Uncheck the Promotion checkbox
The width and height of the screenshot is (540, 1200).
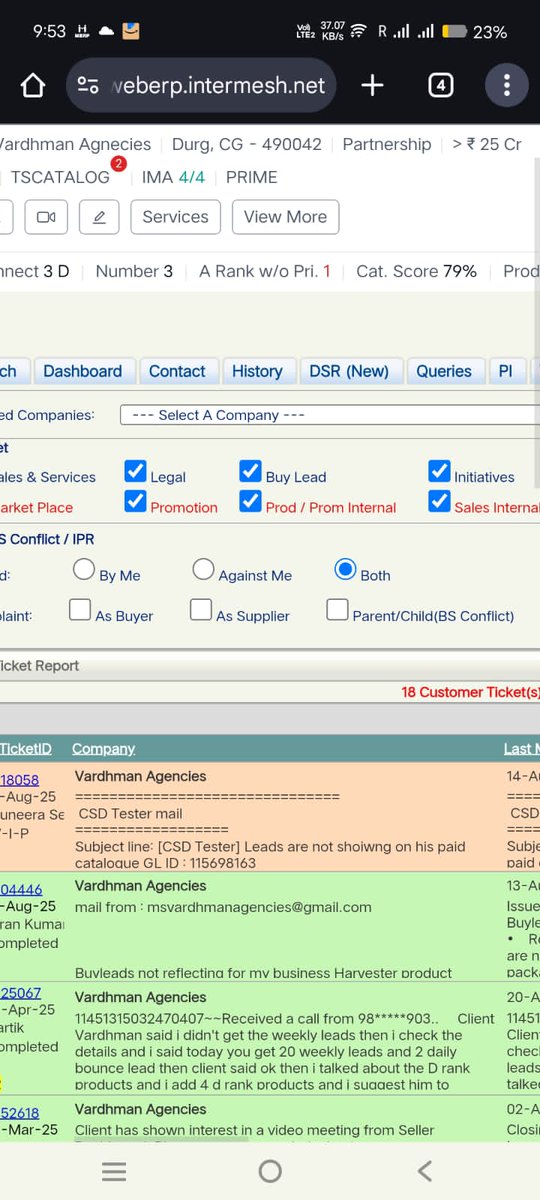pyautogui.click(x=135, y=501)
